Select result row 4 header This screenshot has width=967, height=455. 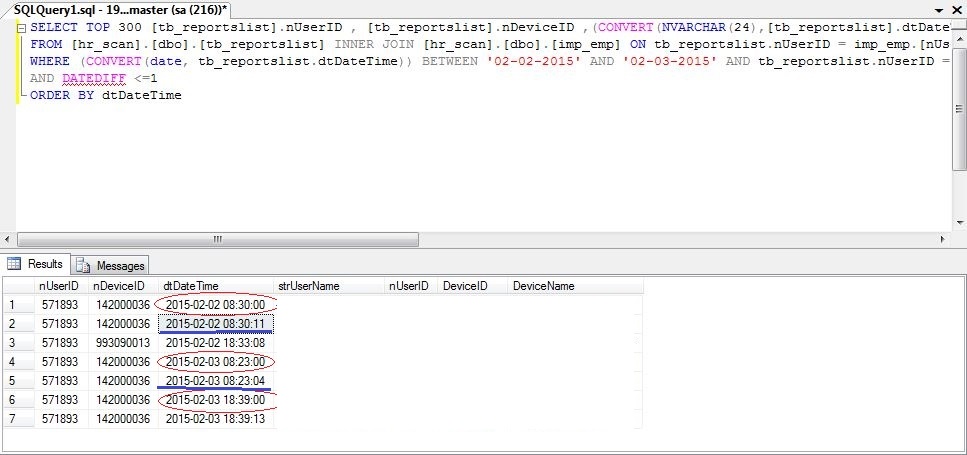point(19,362)
